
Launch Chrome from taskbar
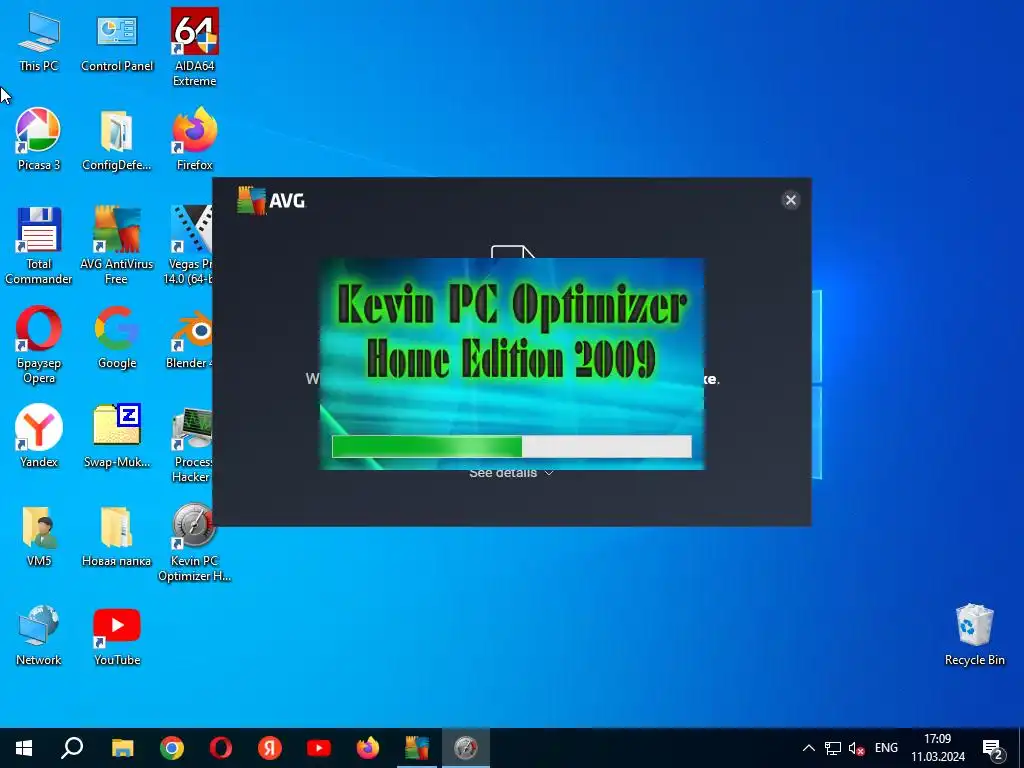tap(172, 748)
